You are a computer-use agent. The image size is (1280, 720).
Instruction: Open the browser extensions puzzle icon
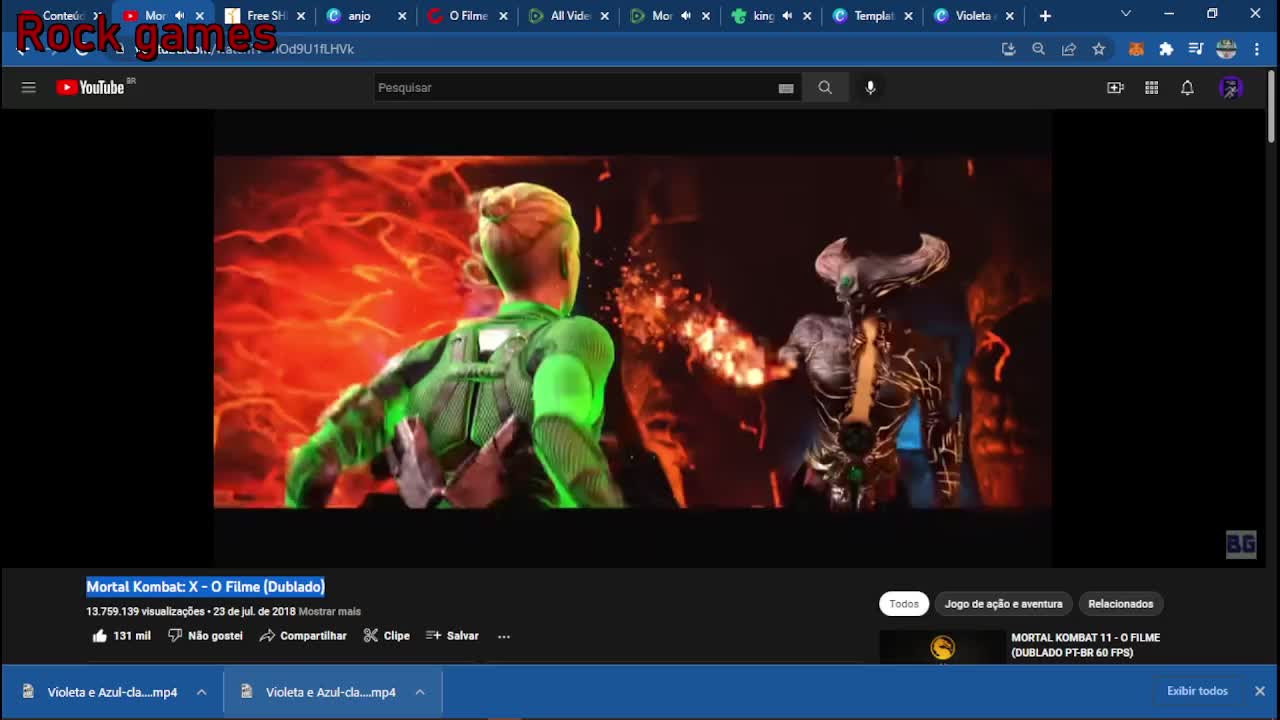(1166, 49)
